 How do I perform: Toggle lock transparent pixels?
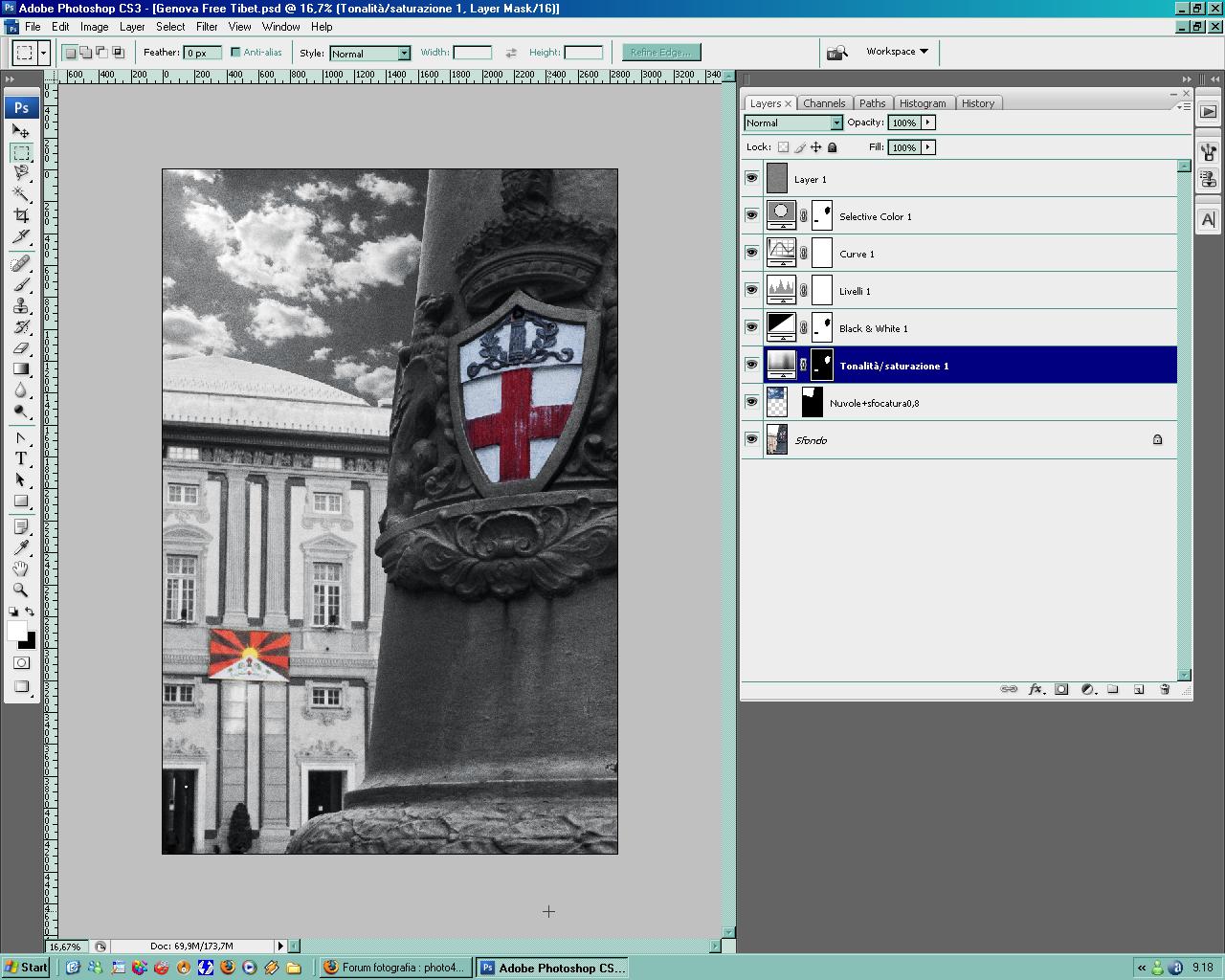tap(783, 147)
